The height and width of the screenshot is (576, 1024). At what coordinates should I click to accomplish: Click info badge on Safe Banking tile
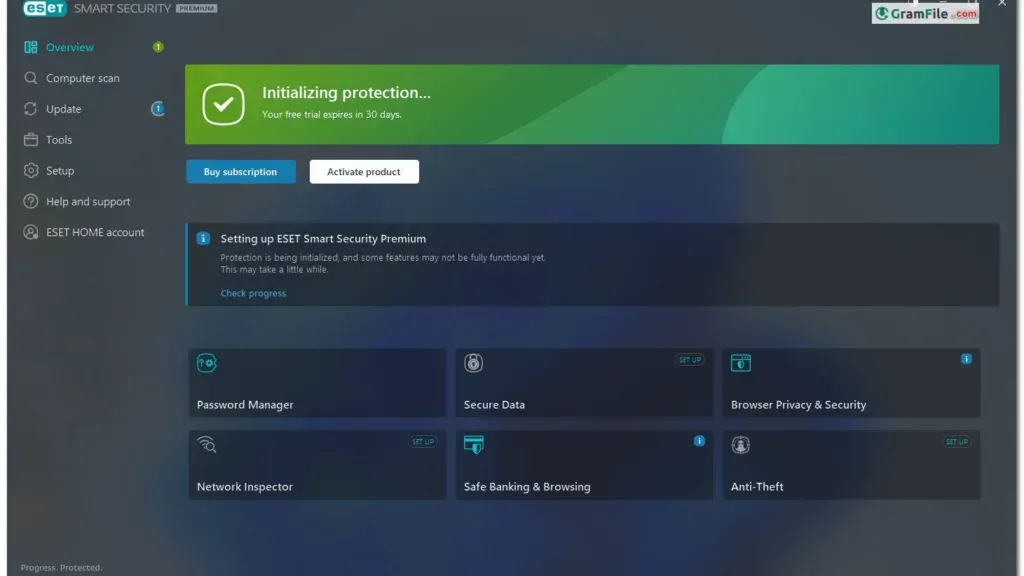pyautogui.click(x=699, y=441)
